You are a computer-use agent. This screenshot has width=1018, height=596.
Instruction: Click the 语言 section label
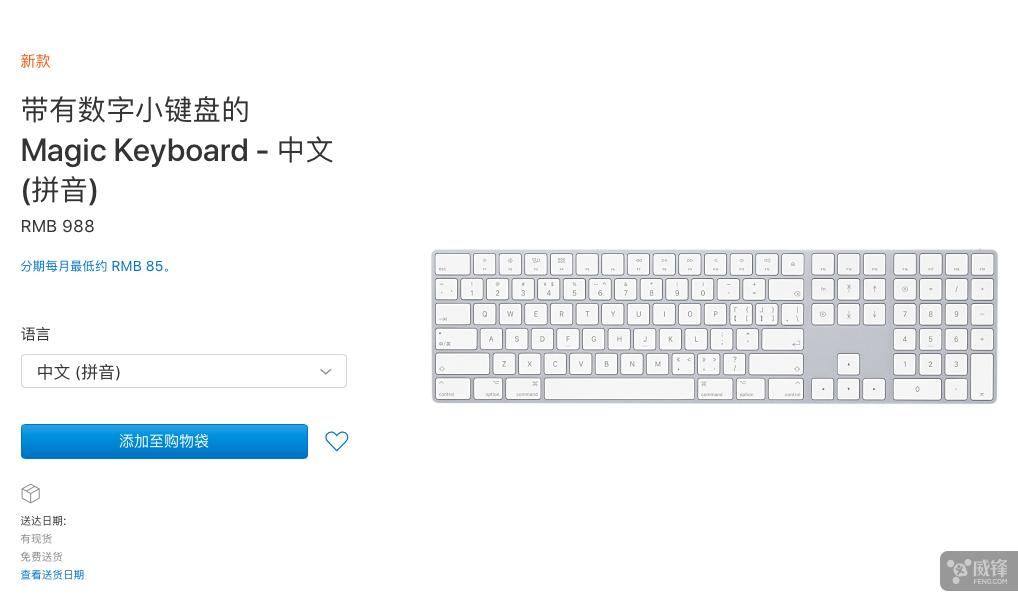(35, 334)
